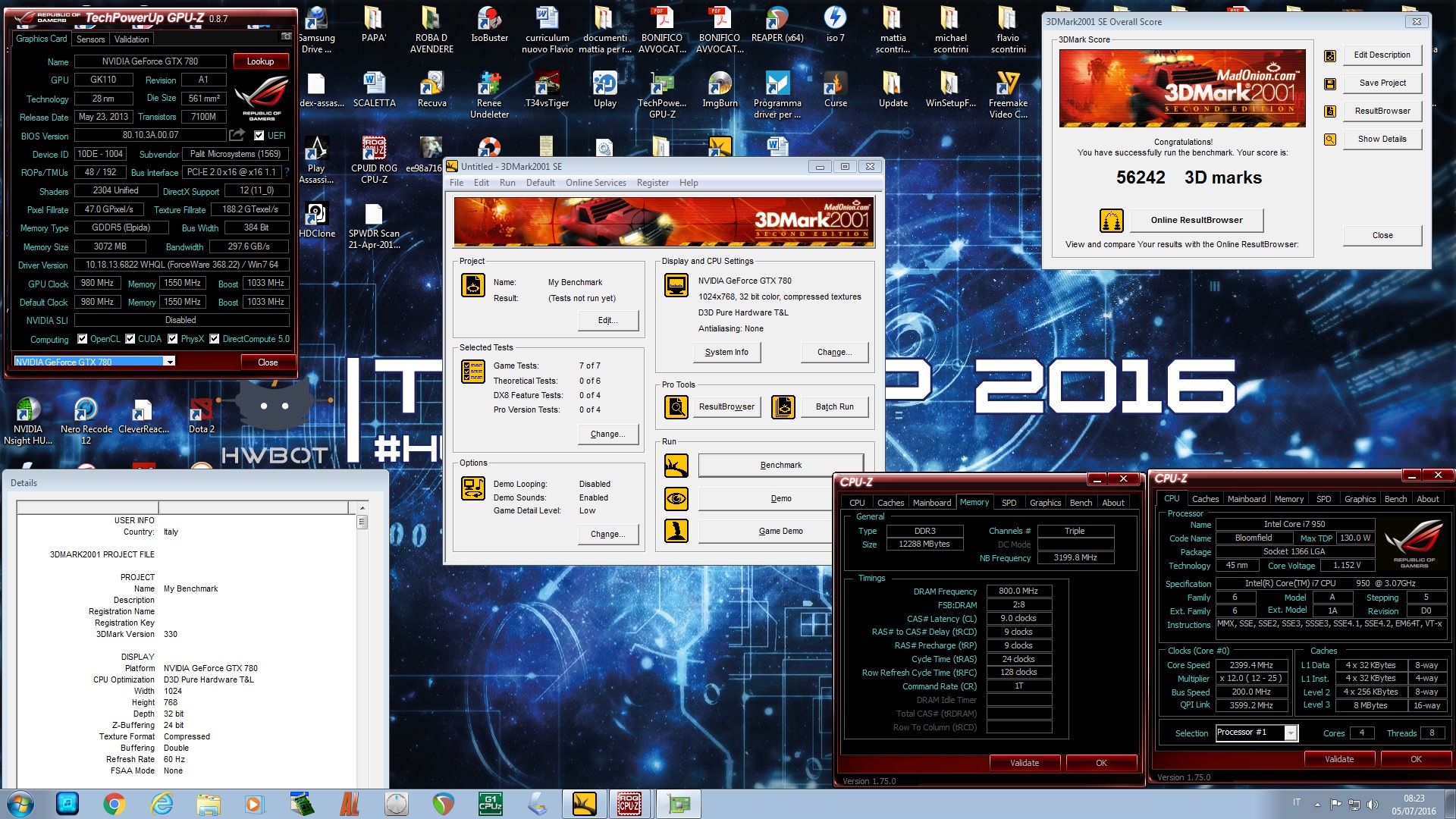Image resolution: width=1456 pixels, height=819 pixels.
Task: Click the Bus Interface question mark in GPU-Z
Action: tap(287, 172)
